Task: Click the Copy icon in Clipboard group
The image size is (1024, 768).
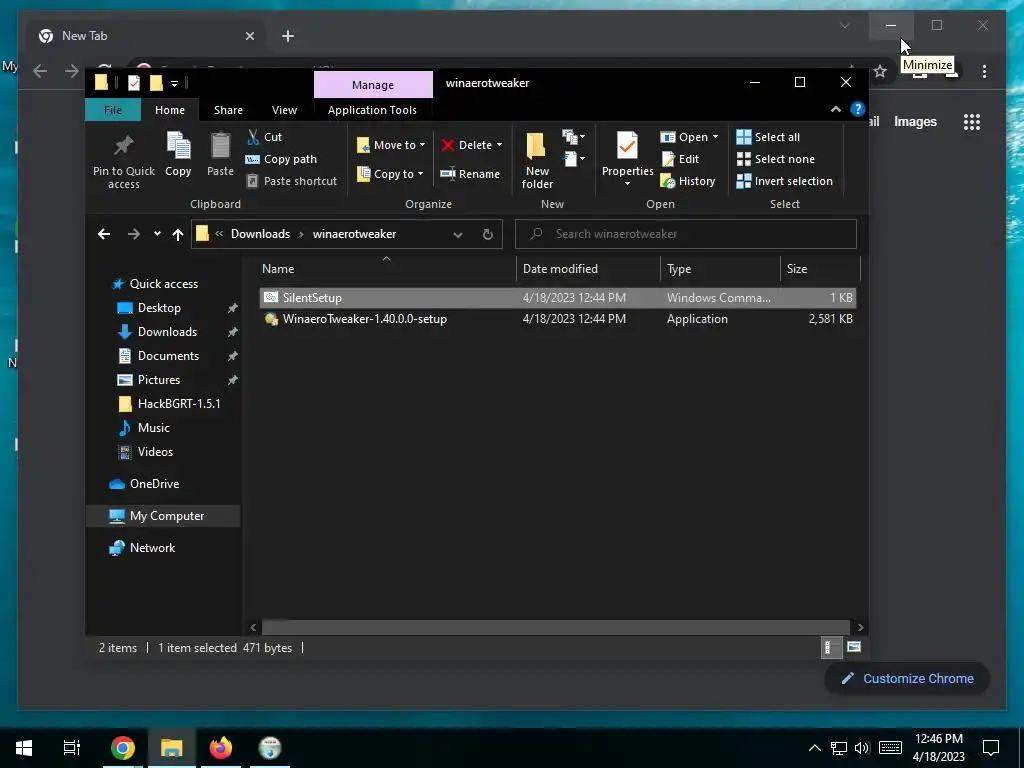Action: tap(178, 146)
